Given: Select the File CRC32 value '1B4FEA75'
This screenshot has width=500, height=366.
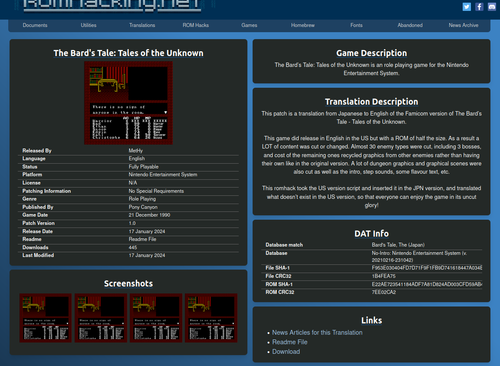Looking at the screenshot, I should pyautogui.click(x=384, y=276).
